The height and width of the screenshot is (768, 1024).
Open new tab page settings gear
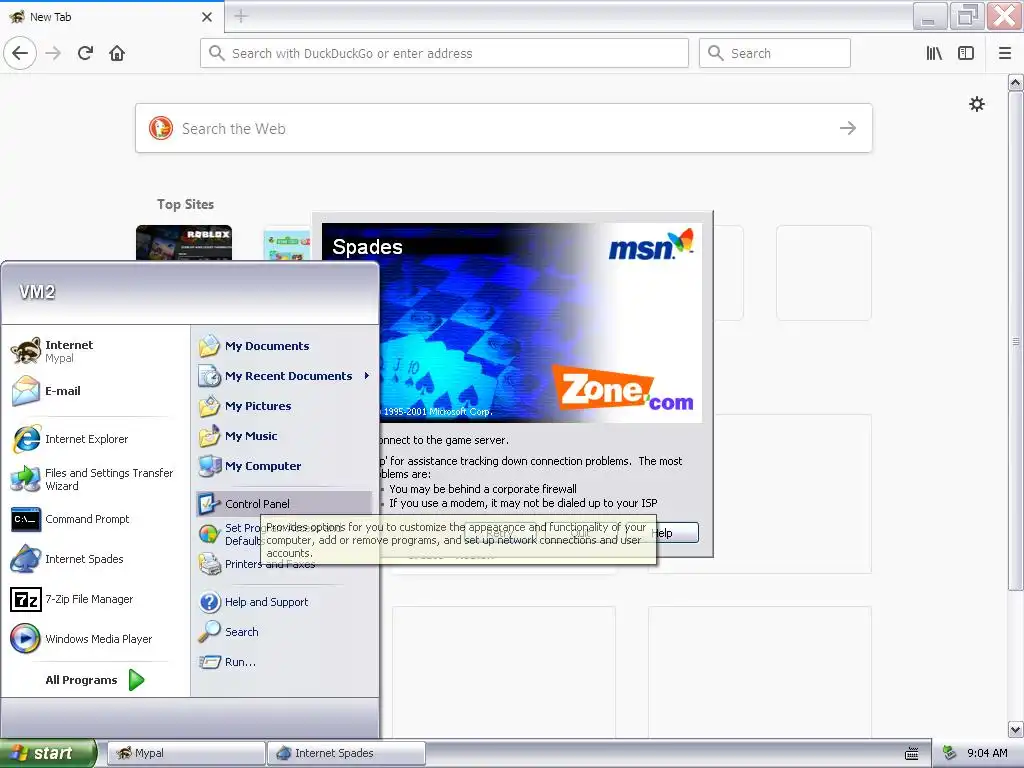pyautogui.click(x=976, y=104)
